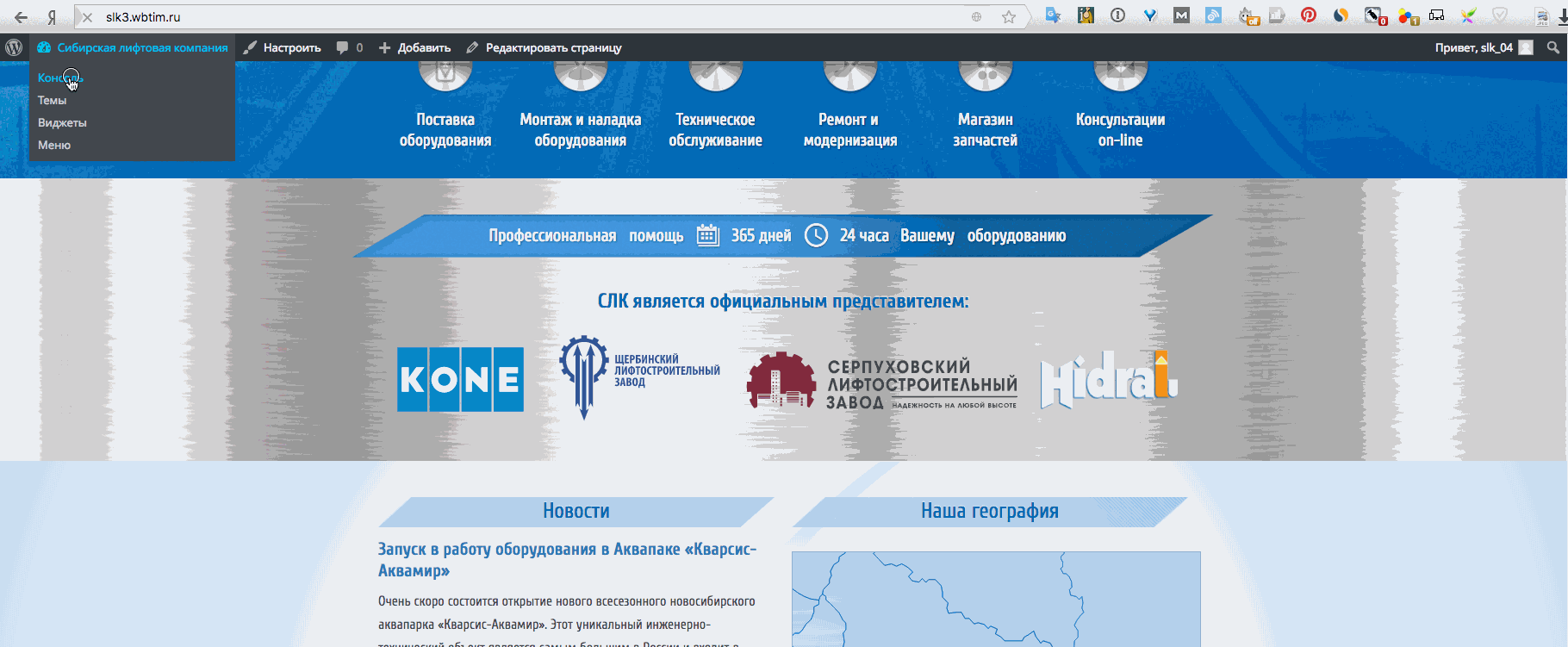The image size is (1568, 647).
Task: Open 'Поставка оборудования' service
Action: [x=445, y=129]
